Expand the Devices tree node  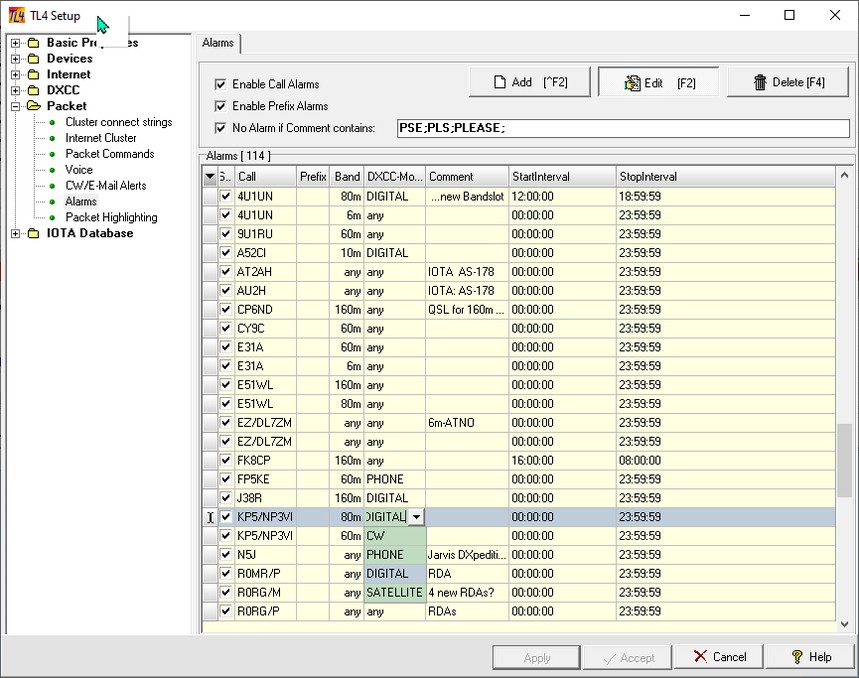(x=15, y=59)
